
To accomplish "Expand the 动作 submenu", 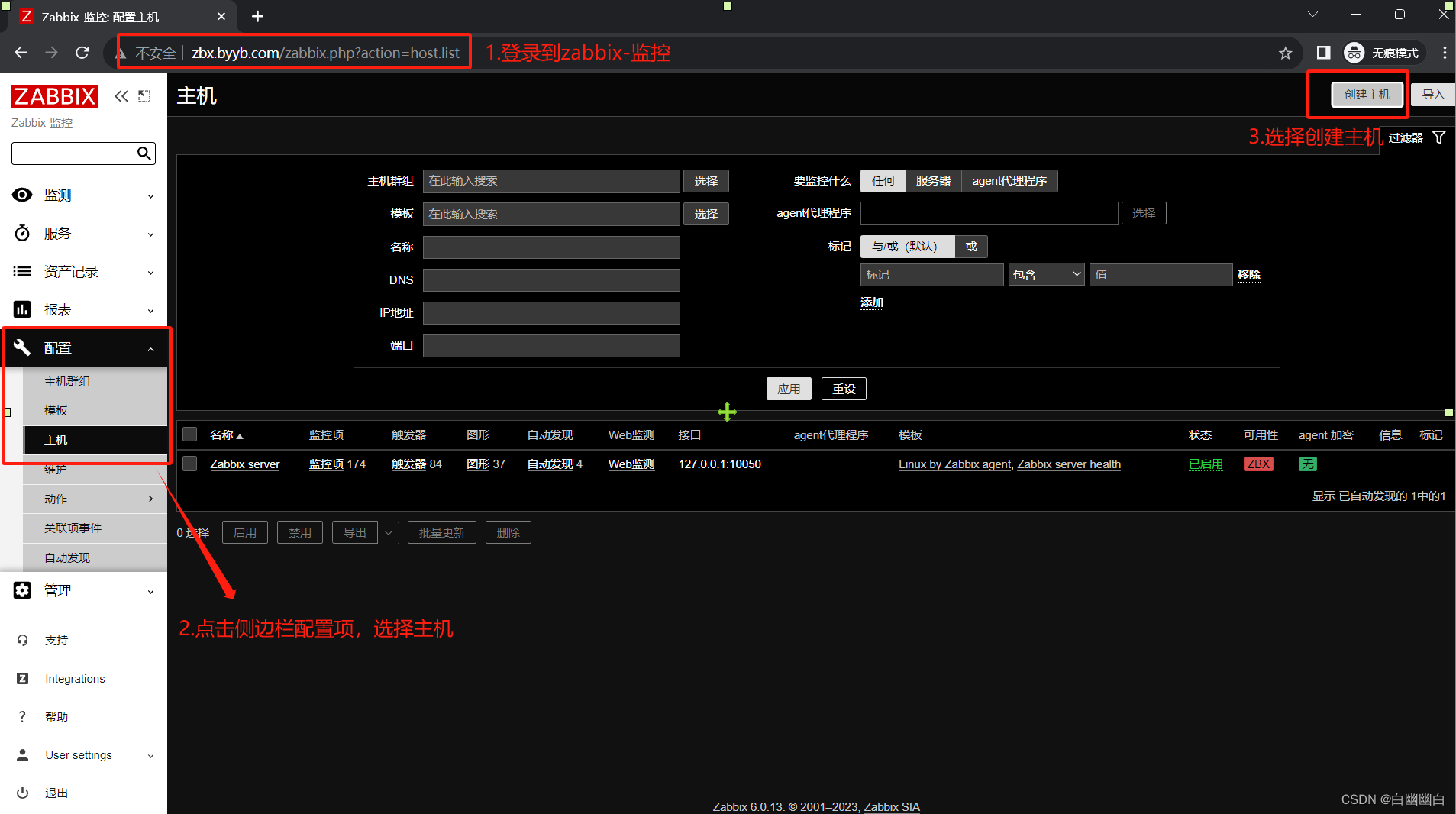I will (150, 499).
